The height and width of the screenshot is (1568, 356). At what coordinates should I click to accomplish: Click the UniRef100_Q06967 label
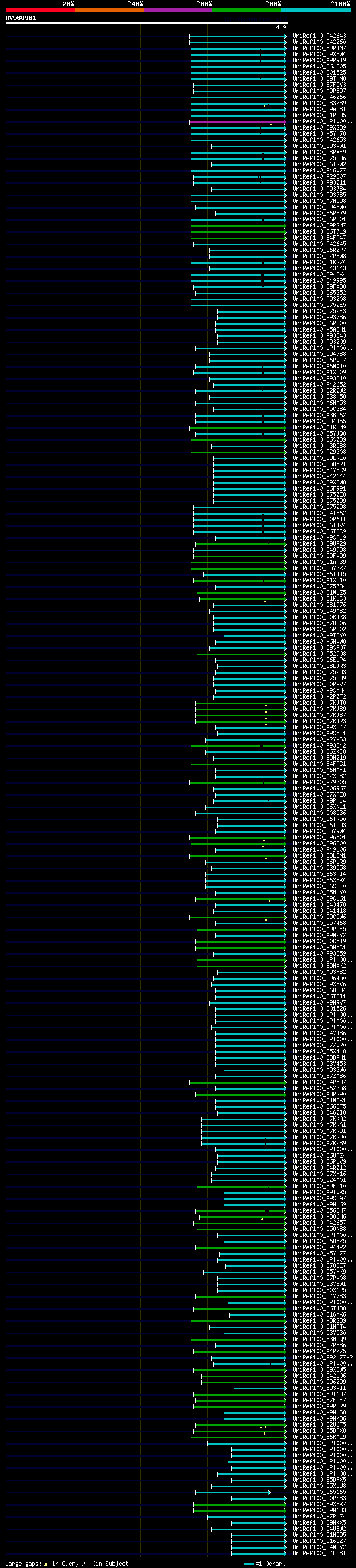click(319, 789)
